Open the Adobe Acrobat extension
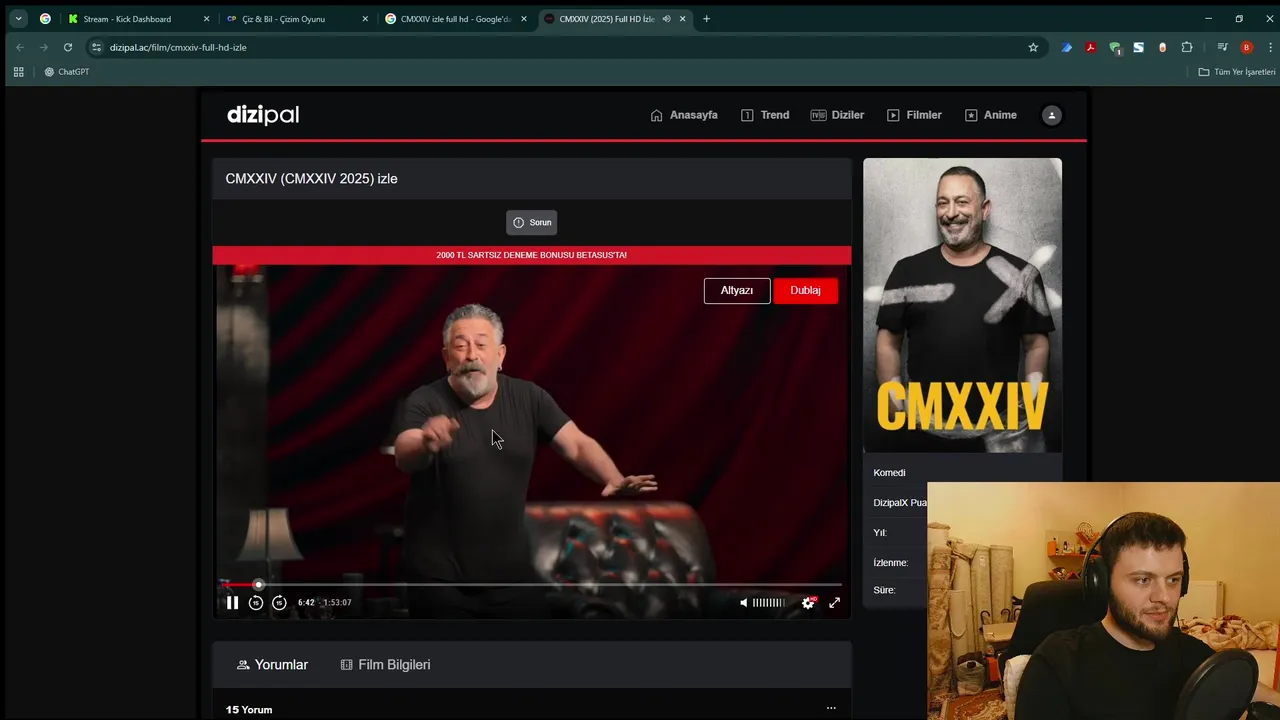 point(1090,47)
